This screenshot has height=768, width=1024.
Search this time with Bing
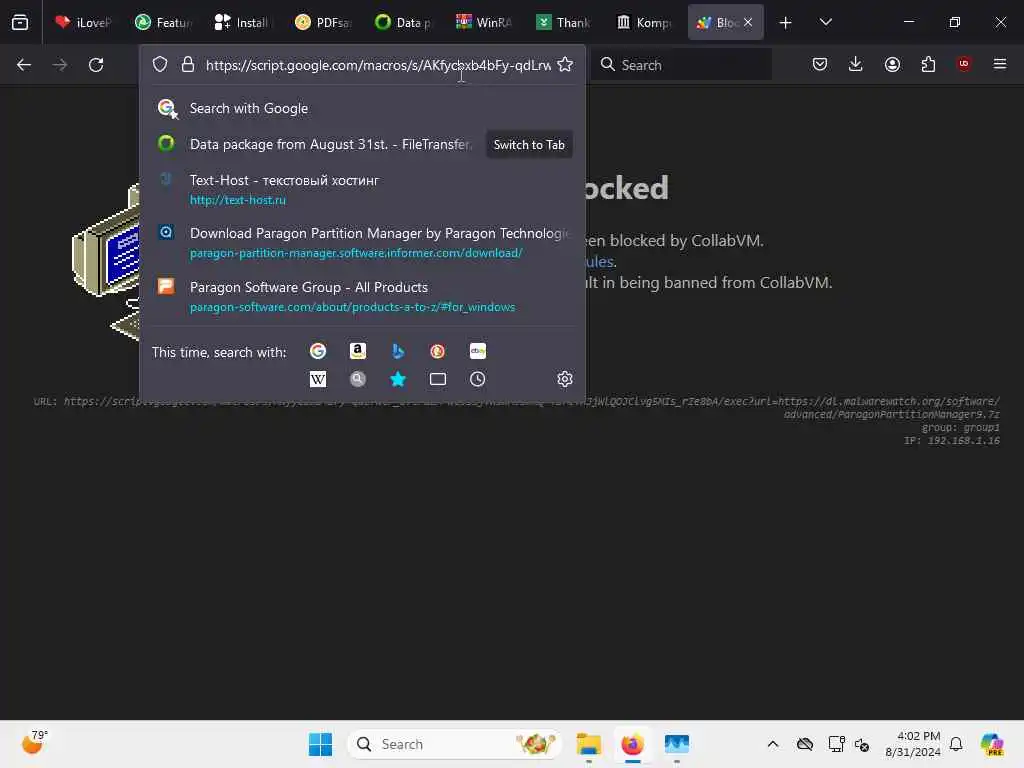(398, 351)
